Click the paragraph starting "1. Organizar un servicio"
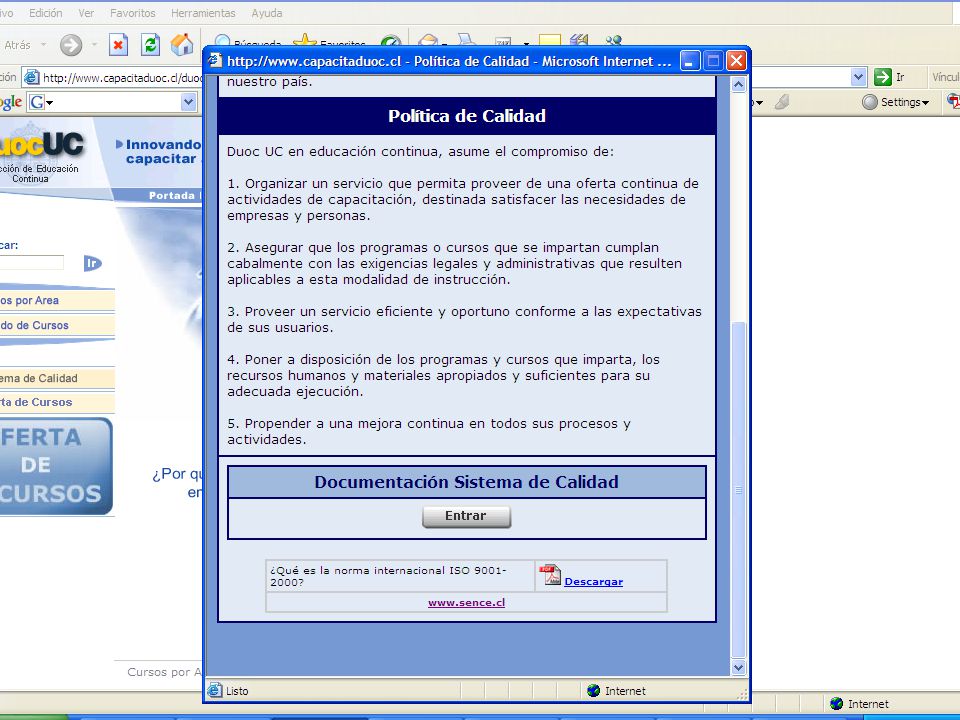 [463, 200]
